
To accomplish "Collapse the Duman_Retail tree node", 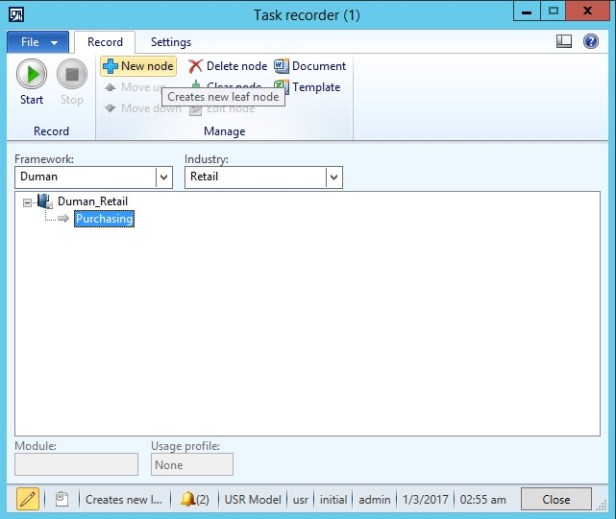I will coord(27,202).
